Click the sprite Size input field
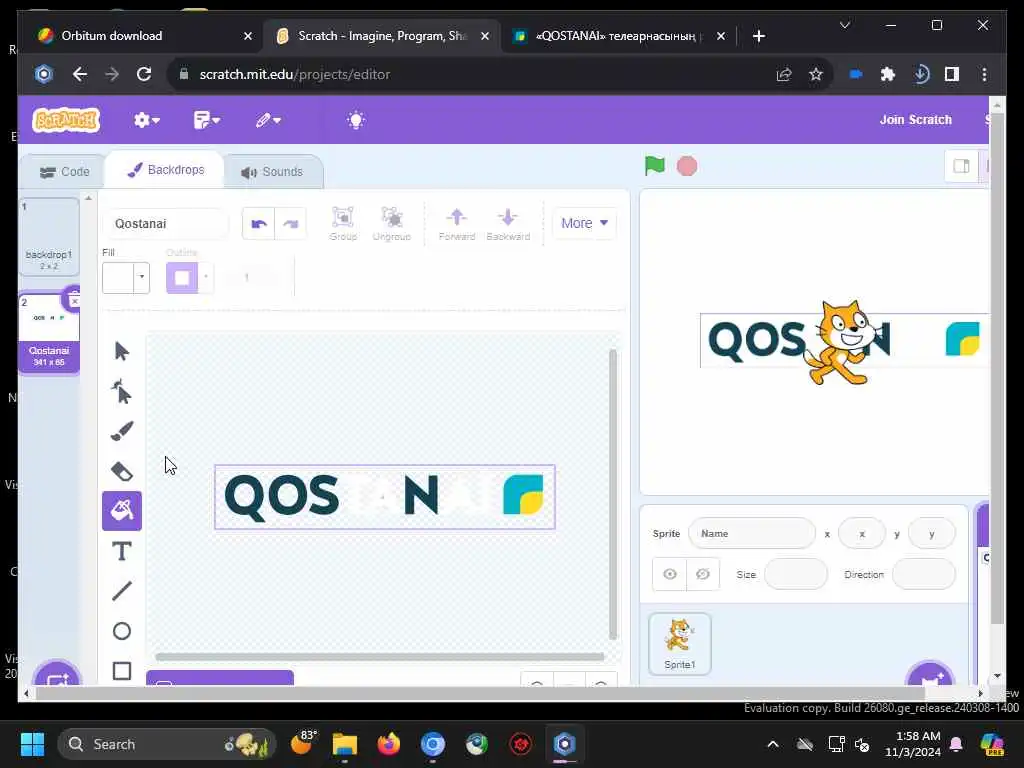 point(795,574)
